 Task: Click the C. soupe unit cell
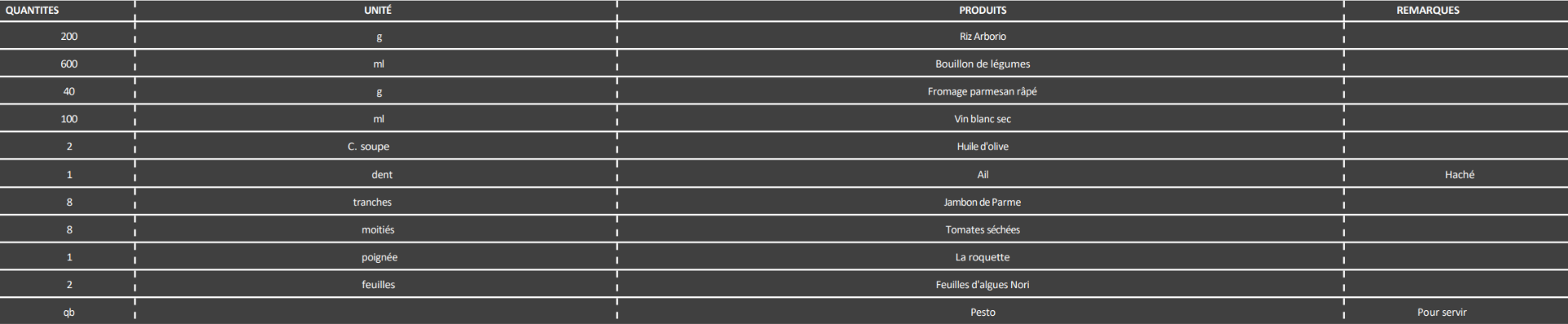[368, 147]
